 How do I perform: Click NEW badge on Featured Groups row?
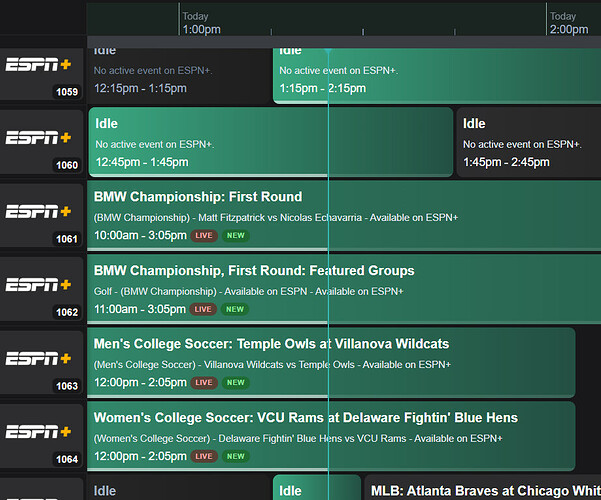pyautogui.click(x=235, y=309)
